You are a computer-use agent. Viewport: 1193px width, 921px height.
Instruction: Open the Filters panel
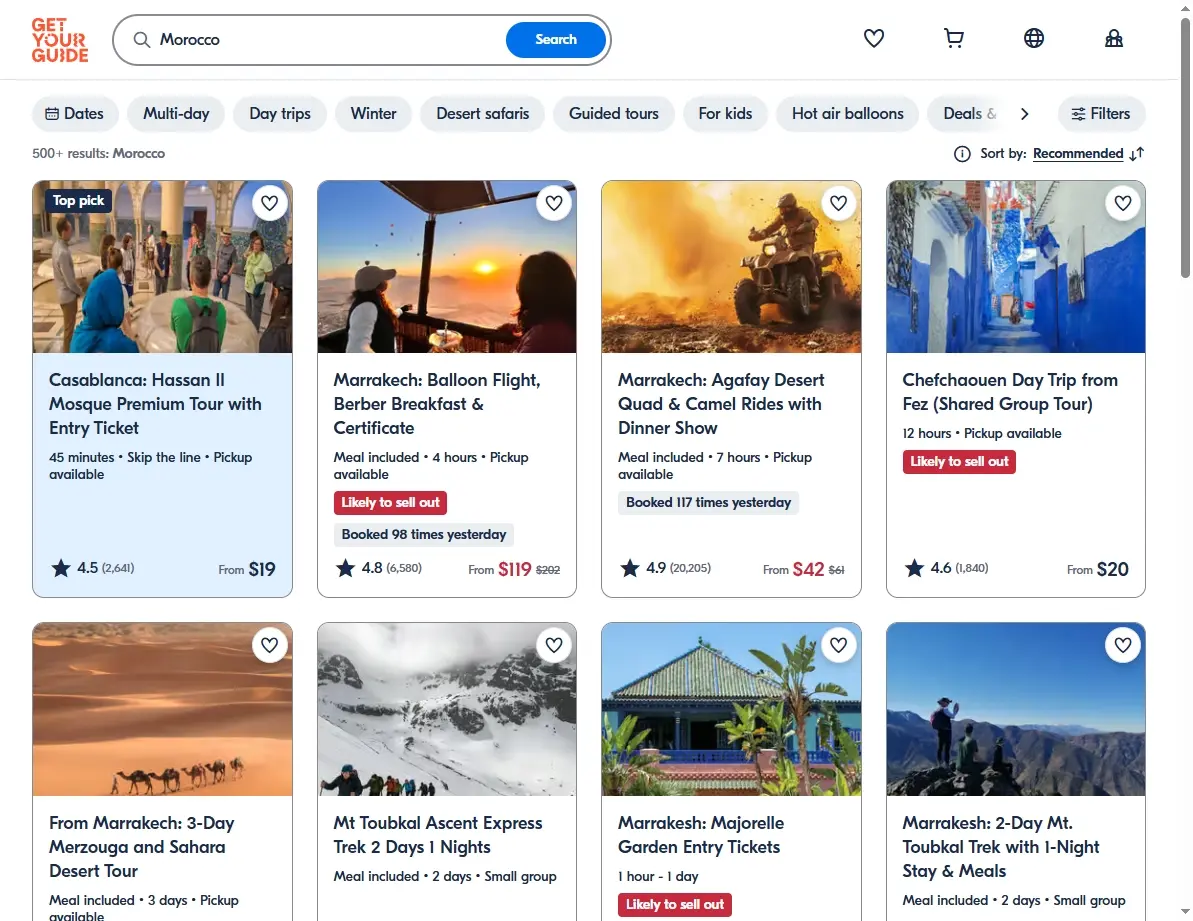pos(1101,113)
